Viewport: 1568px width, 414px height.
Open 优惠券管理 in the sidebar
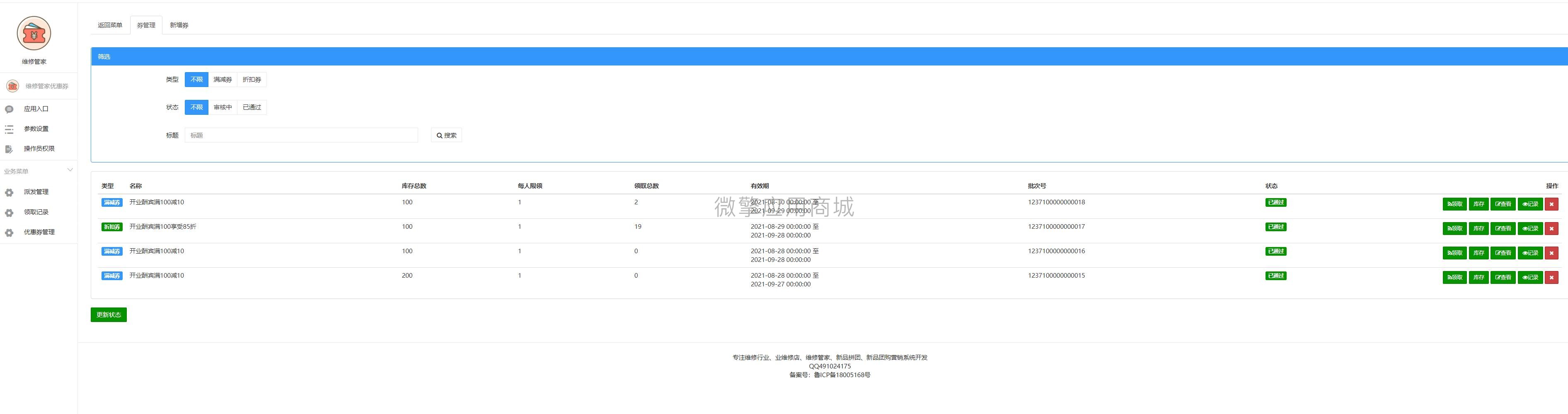pos(39,232)
